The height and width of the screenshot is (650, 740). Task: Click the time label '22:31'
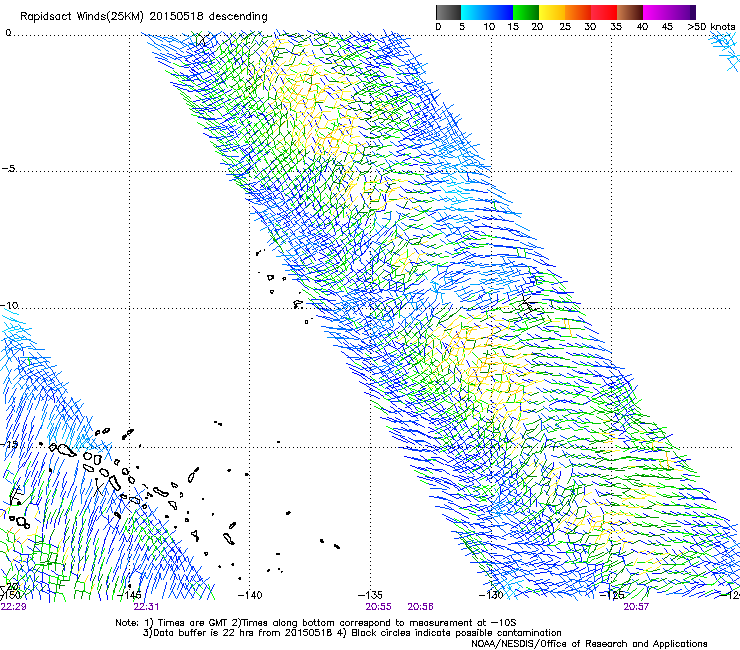coord(146,607)
